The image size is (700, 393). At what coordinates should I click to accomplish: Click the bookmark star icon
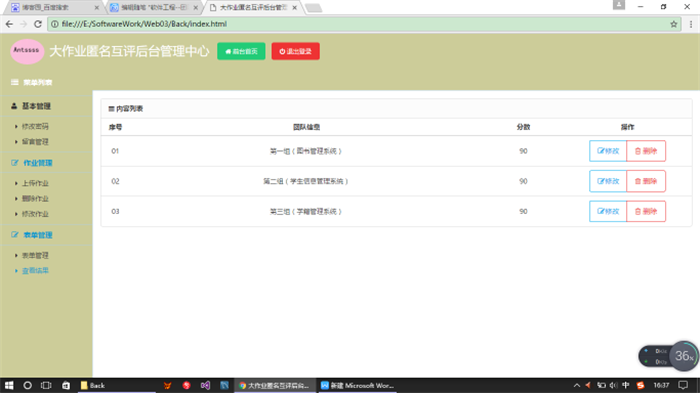point(674,24)
